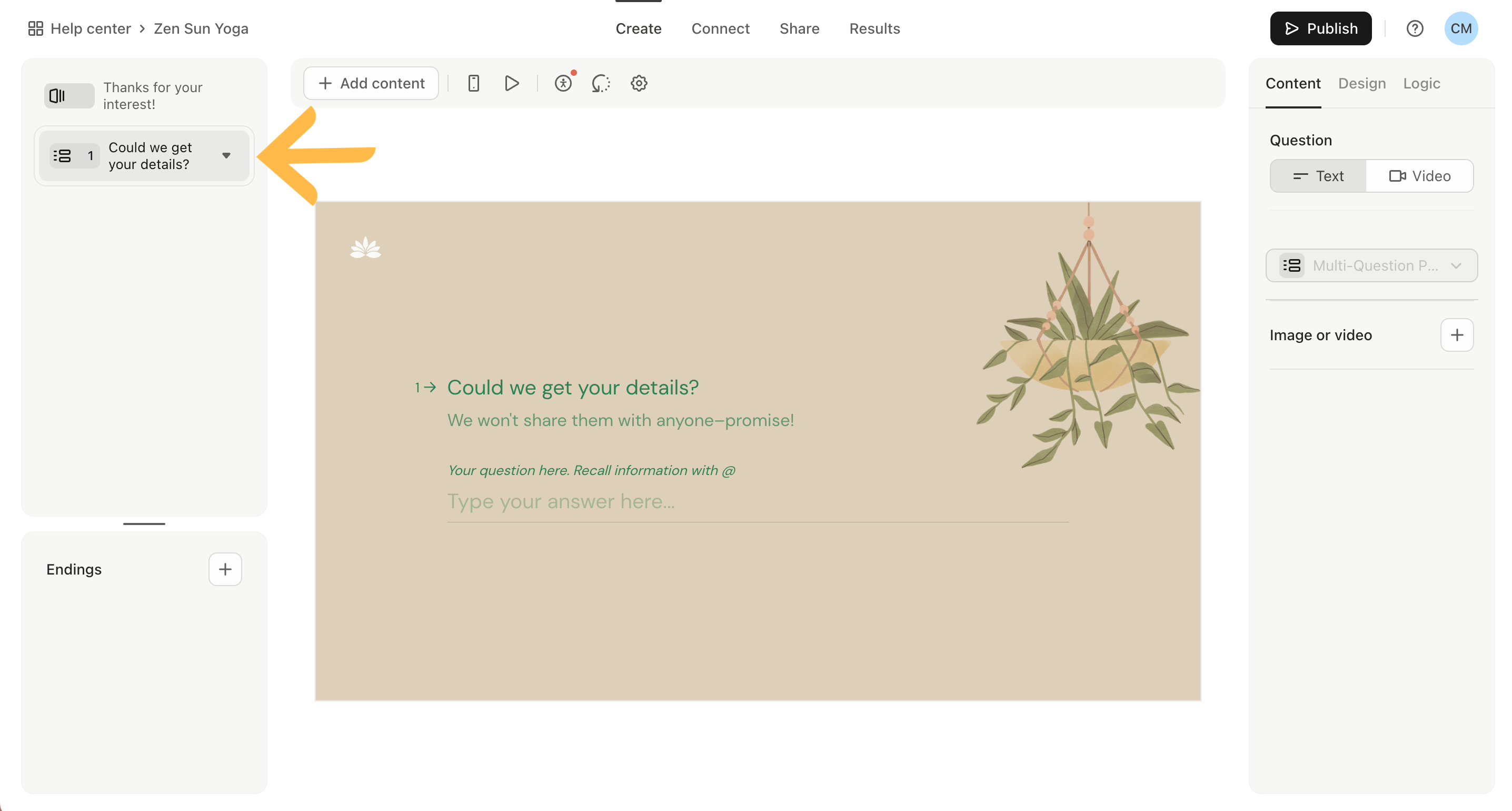This screenshot has height=811, width=1512.
Task: Click the version history restore icon
Action: coord(601,83)
